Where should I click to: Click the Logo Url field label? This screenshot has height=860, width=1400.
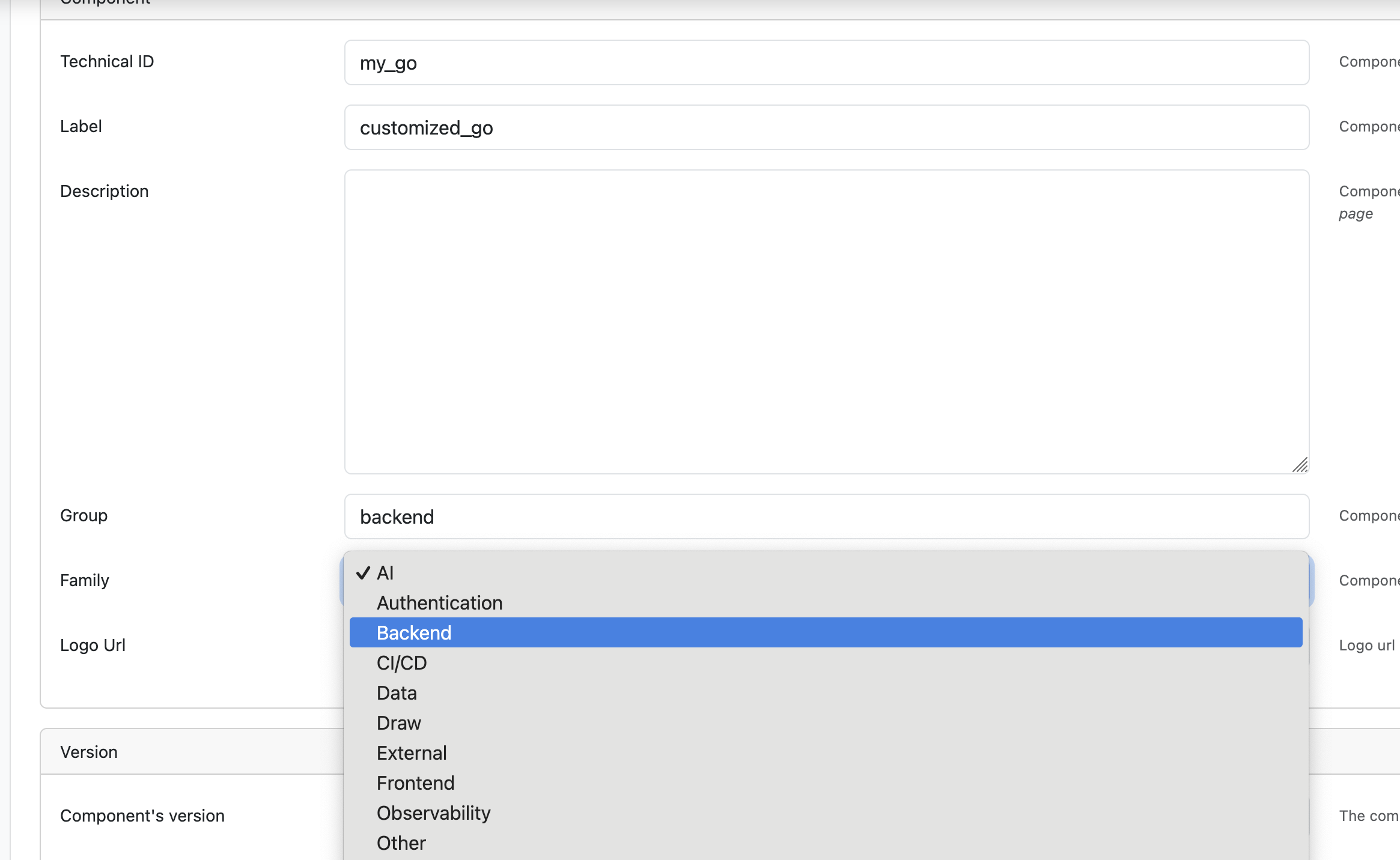point(93,645)
